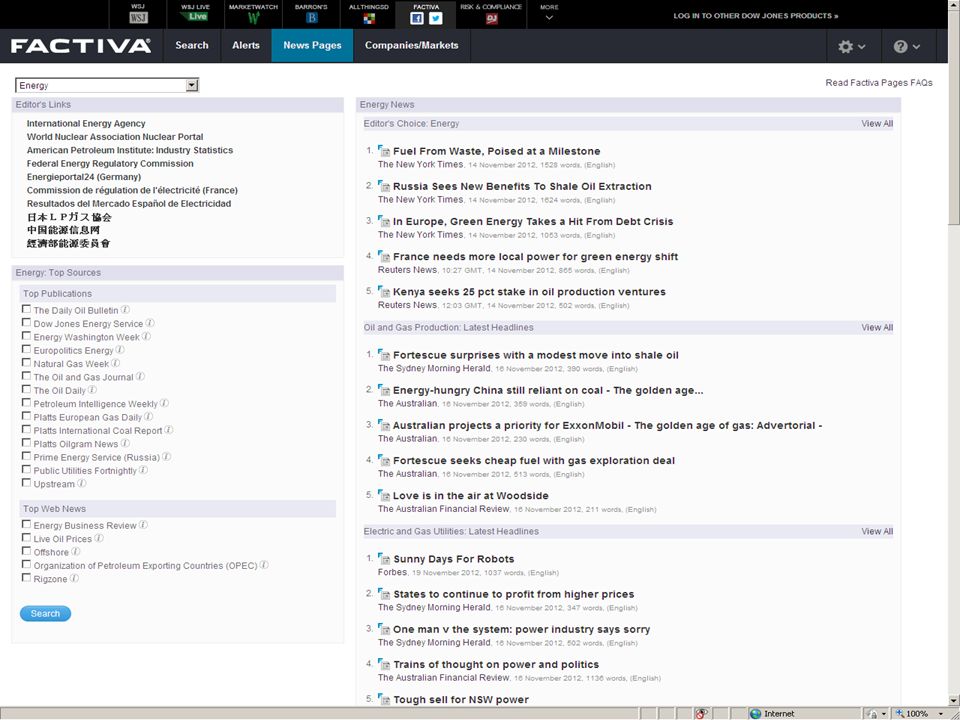
Task: Open the help question mark menu
Action: [907, 47]
